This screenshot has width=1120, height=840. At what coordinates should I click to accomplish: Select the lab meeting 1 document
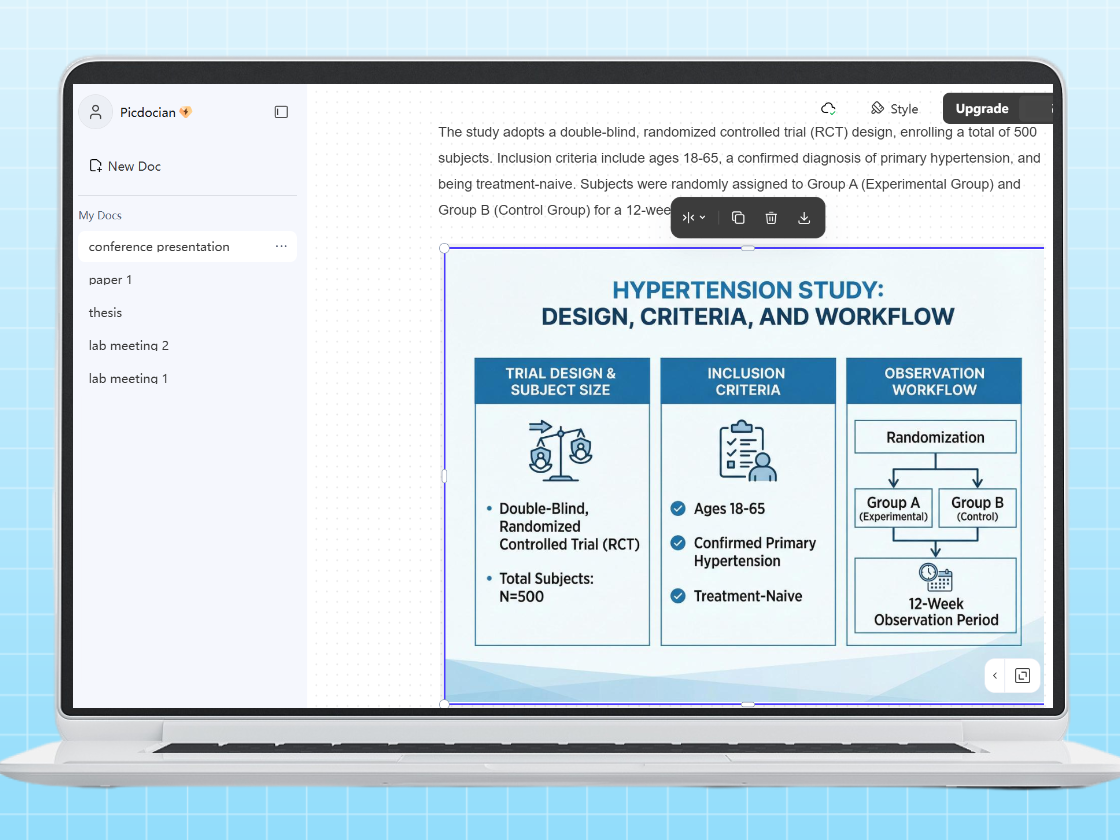129,378
